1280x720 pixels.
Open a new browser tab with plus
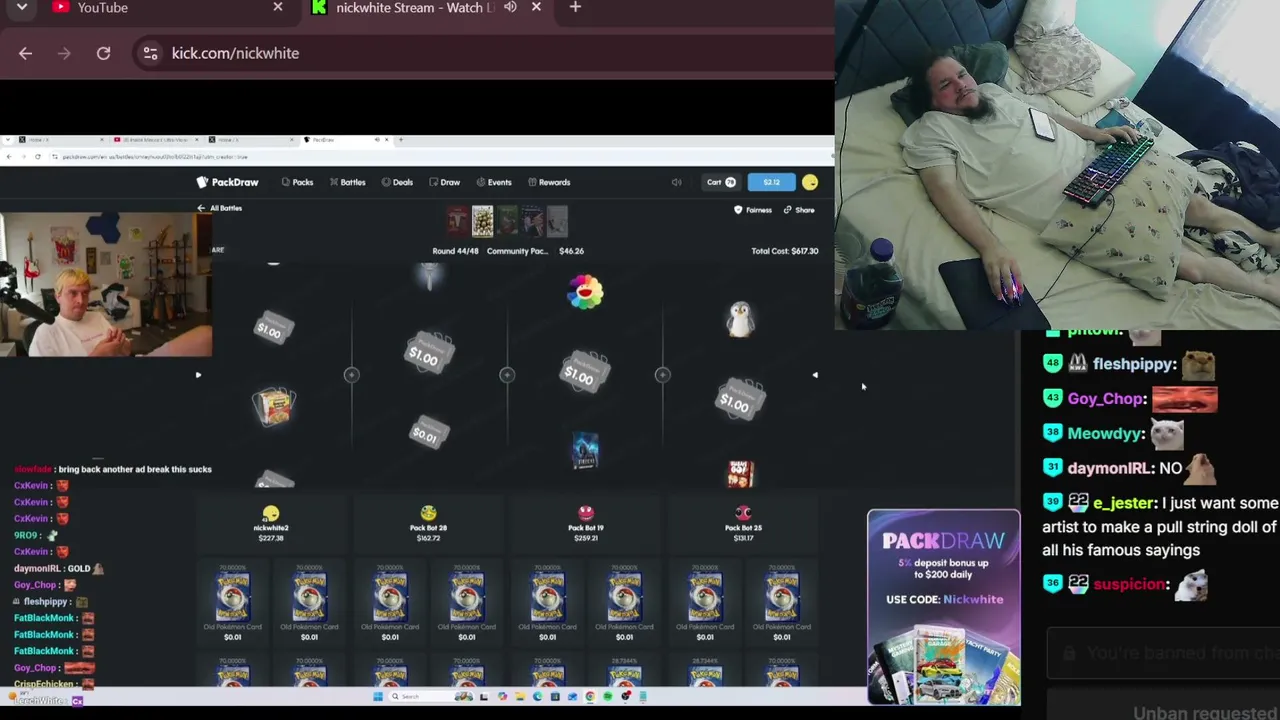pos(575,7)
